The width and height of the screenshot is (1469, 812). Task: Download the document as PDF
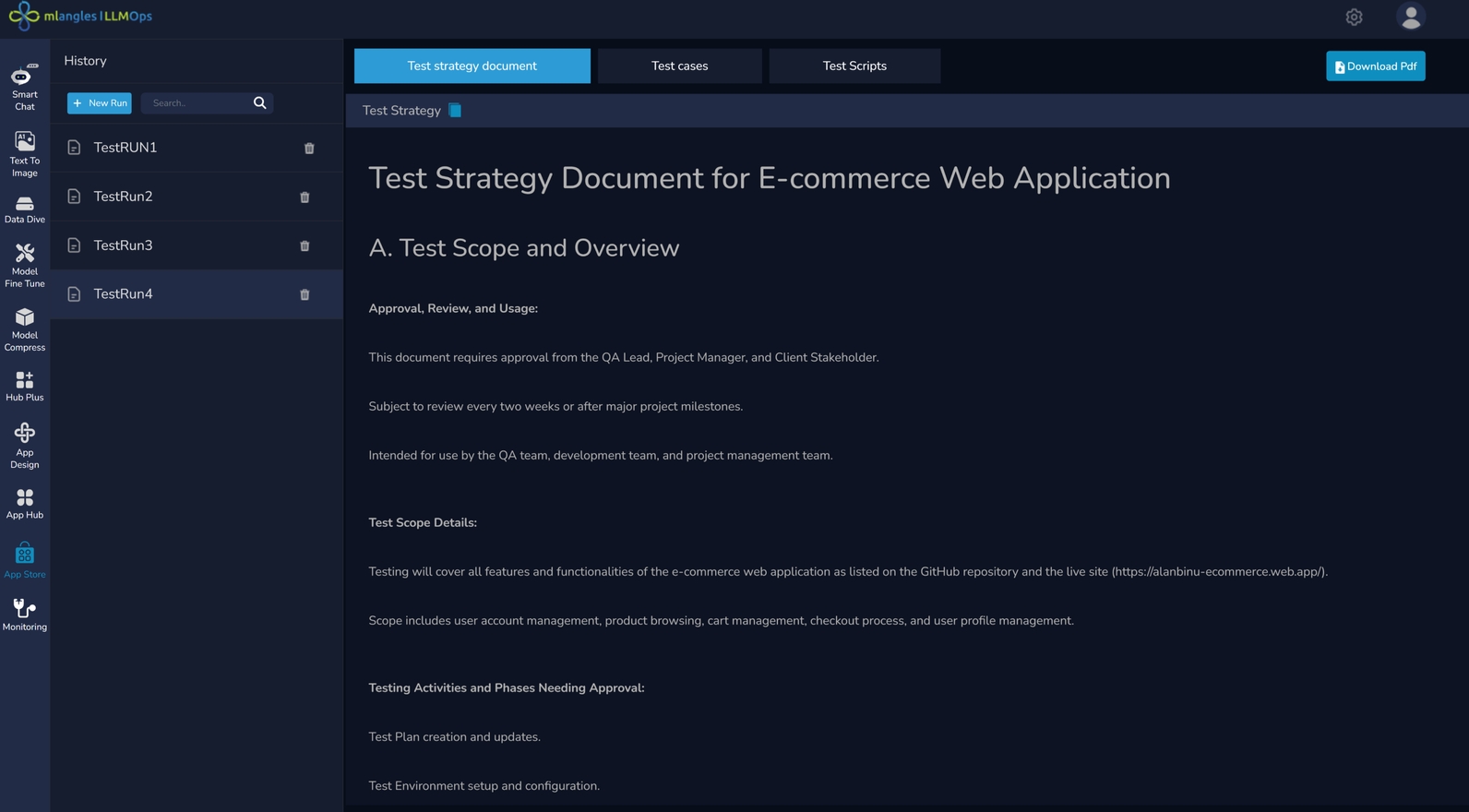click(x=1375, y=66)
